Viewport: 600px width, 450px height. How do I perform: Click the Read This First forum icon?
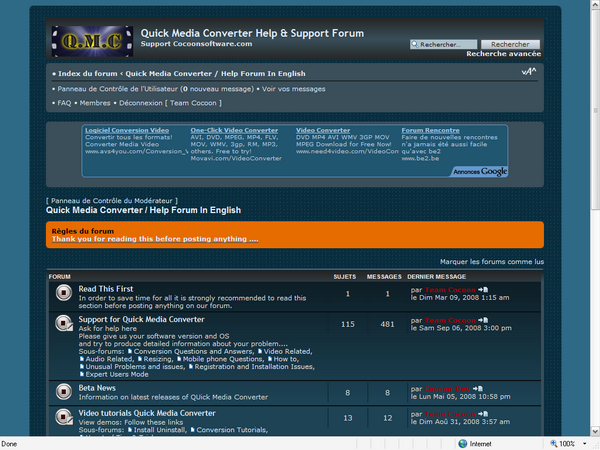click(x=62, y=294)
